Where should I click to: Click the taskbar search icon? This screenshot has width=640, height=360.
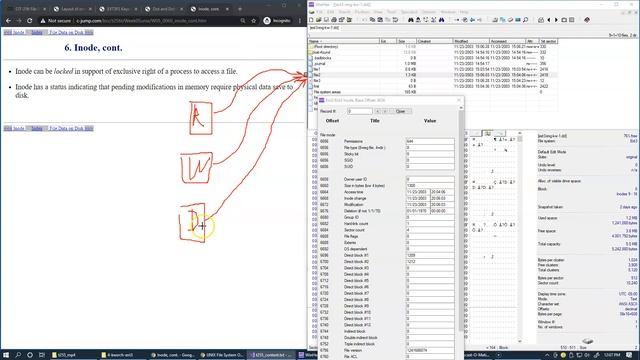point(18,355)
